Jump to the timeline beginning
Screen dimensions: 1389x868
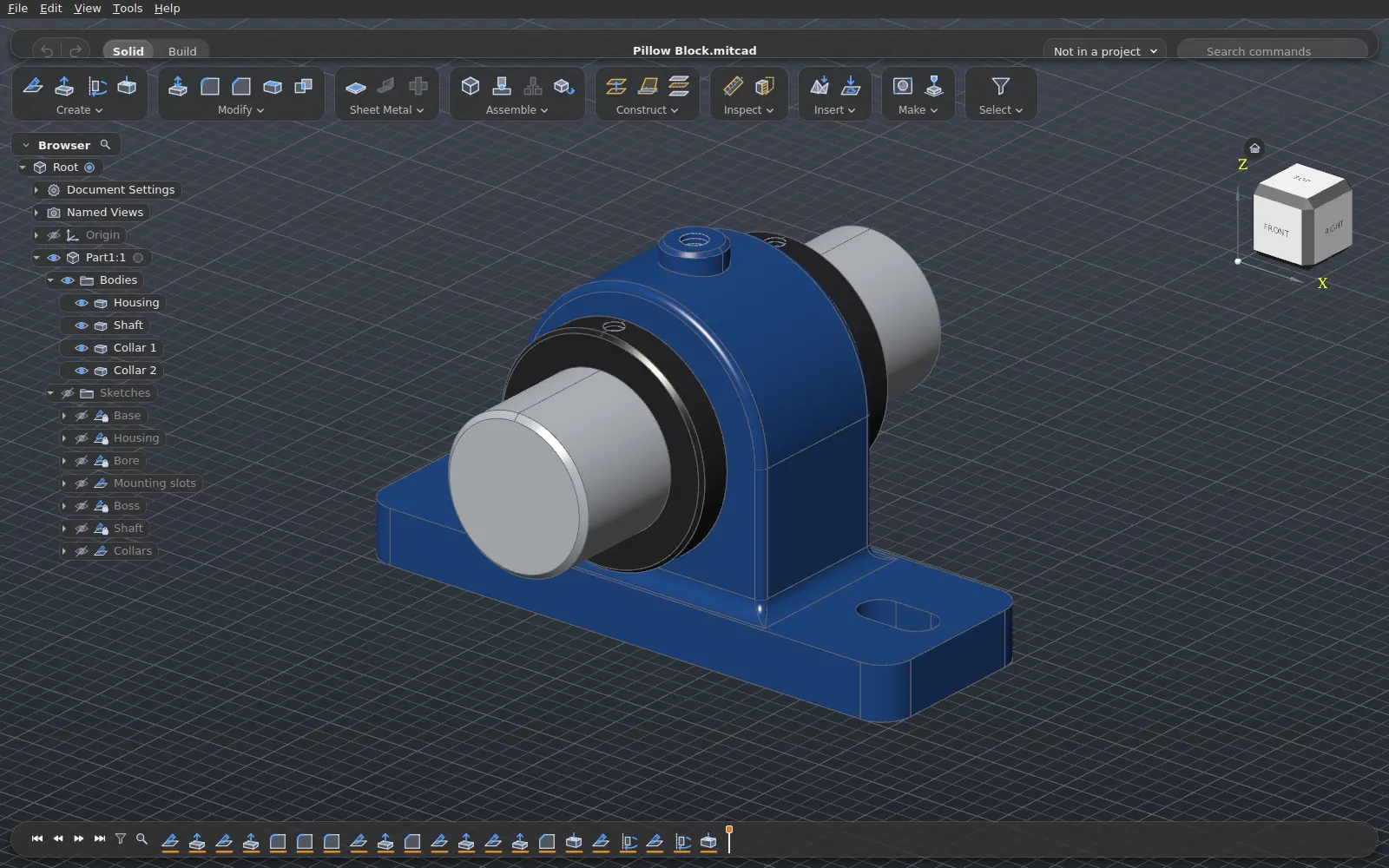(37, 838)
